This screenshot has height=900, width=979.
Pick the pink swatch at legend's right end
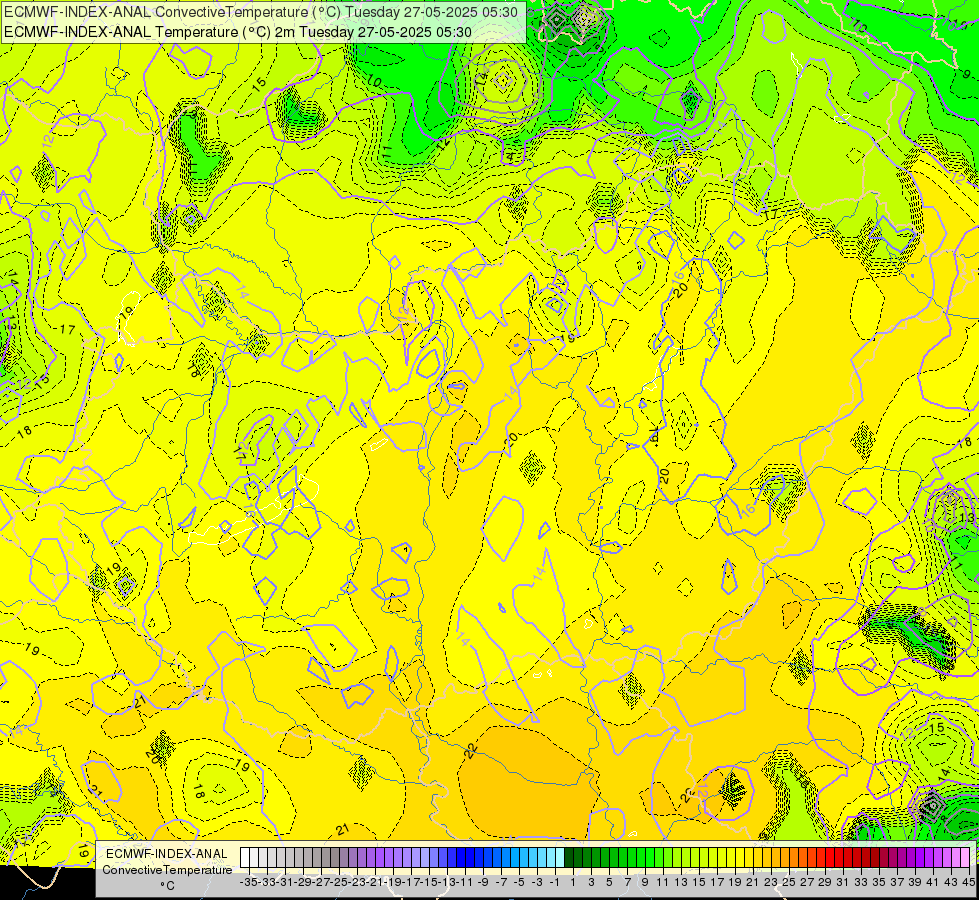(x=965, y=857)
